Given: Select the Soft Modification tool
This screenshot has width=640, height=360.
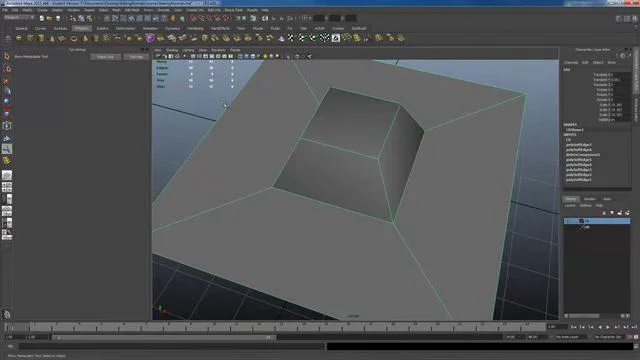Looking at the screenshot, I should point(7,138).
